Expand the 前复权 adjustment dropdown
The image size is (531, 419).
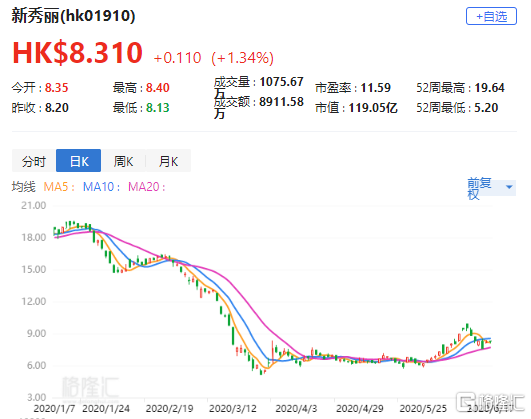coord(491,188)
